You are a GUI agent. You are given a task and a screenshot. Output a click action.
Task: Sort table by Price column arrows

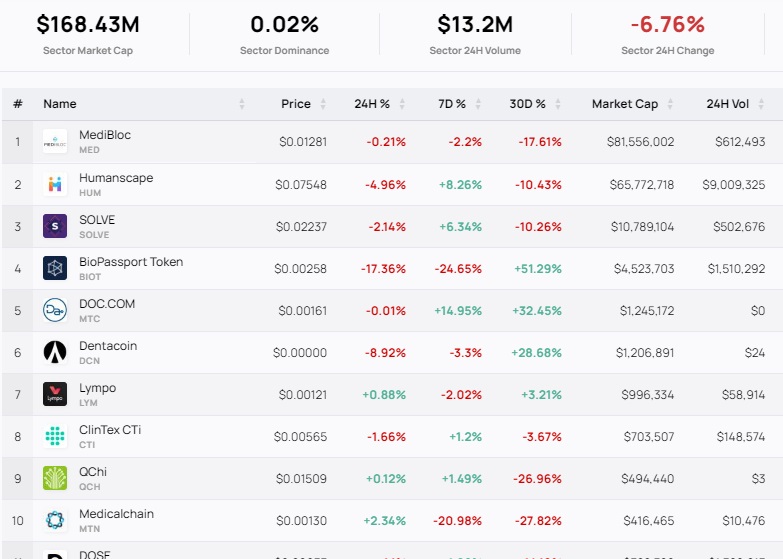point(323,104)
